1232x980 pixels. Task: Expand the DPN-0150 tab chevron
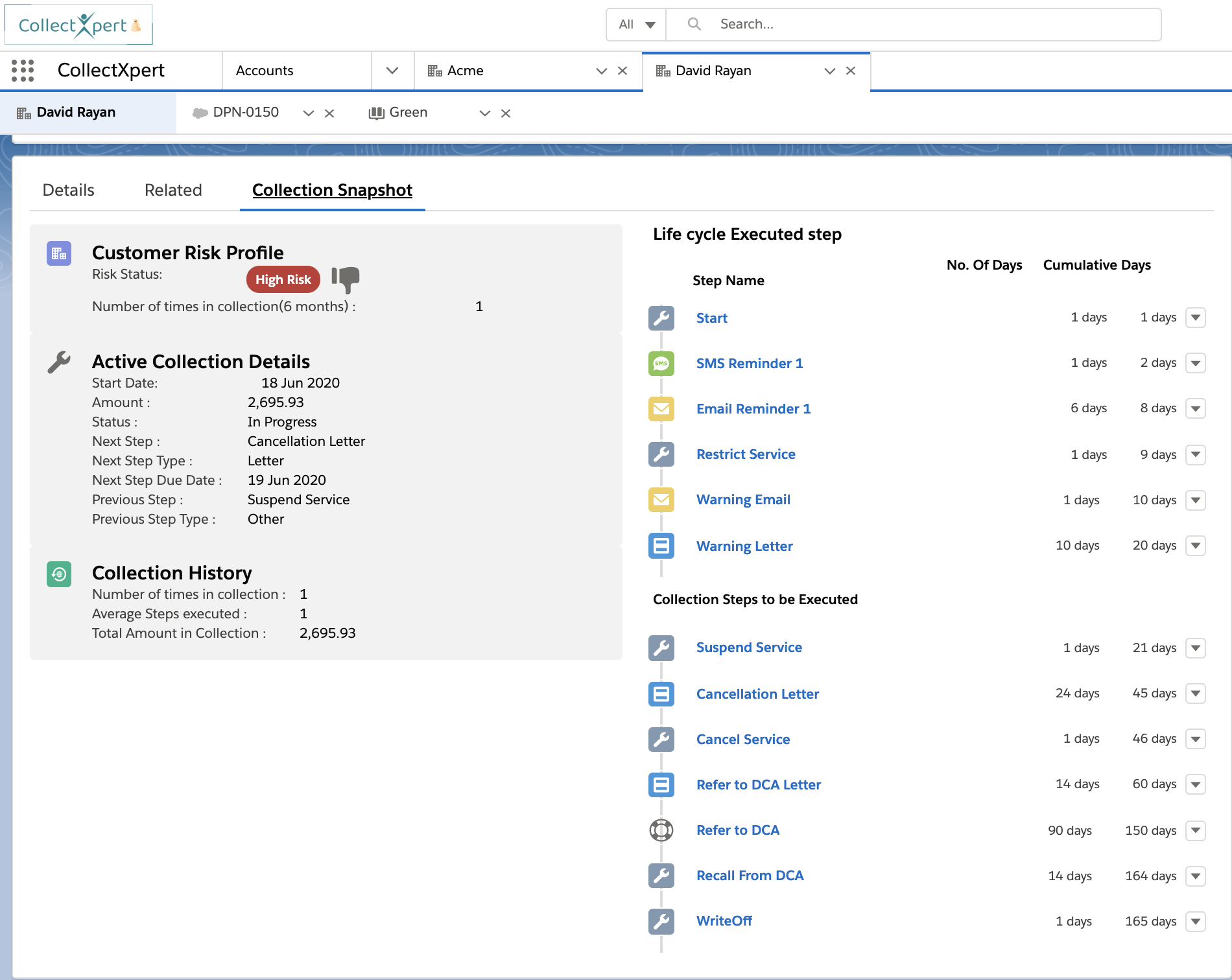tap(308, 112)
